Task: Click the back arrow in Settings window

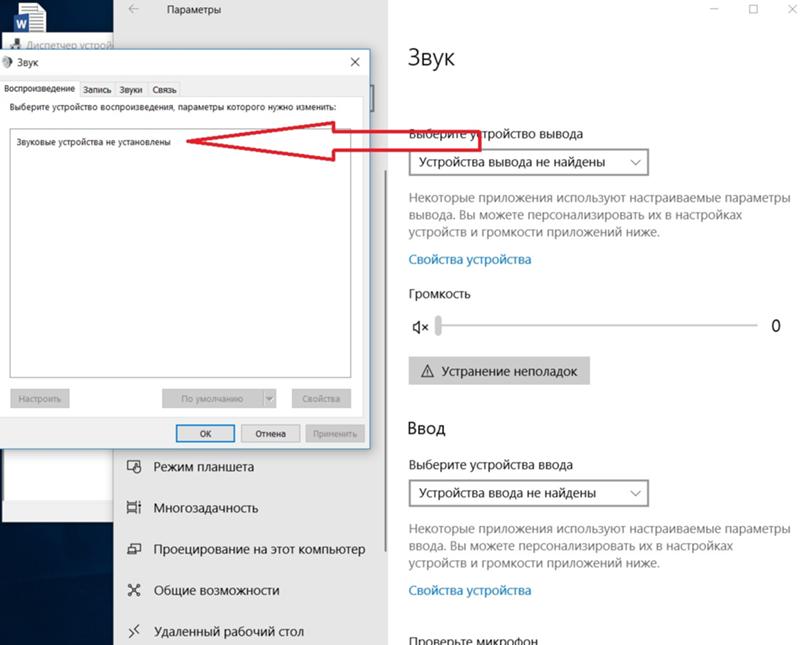Action: tap(134, 9)
